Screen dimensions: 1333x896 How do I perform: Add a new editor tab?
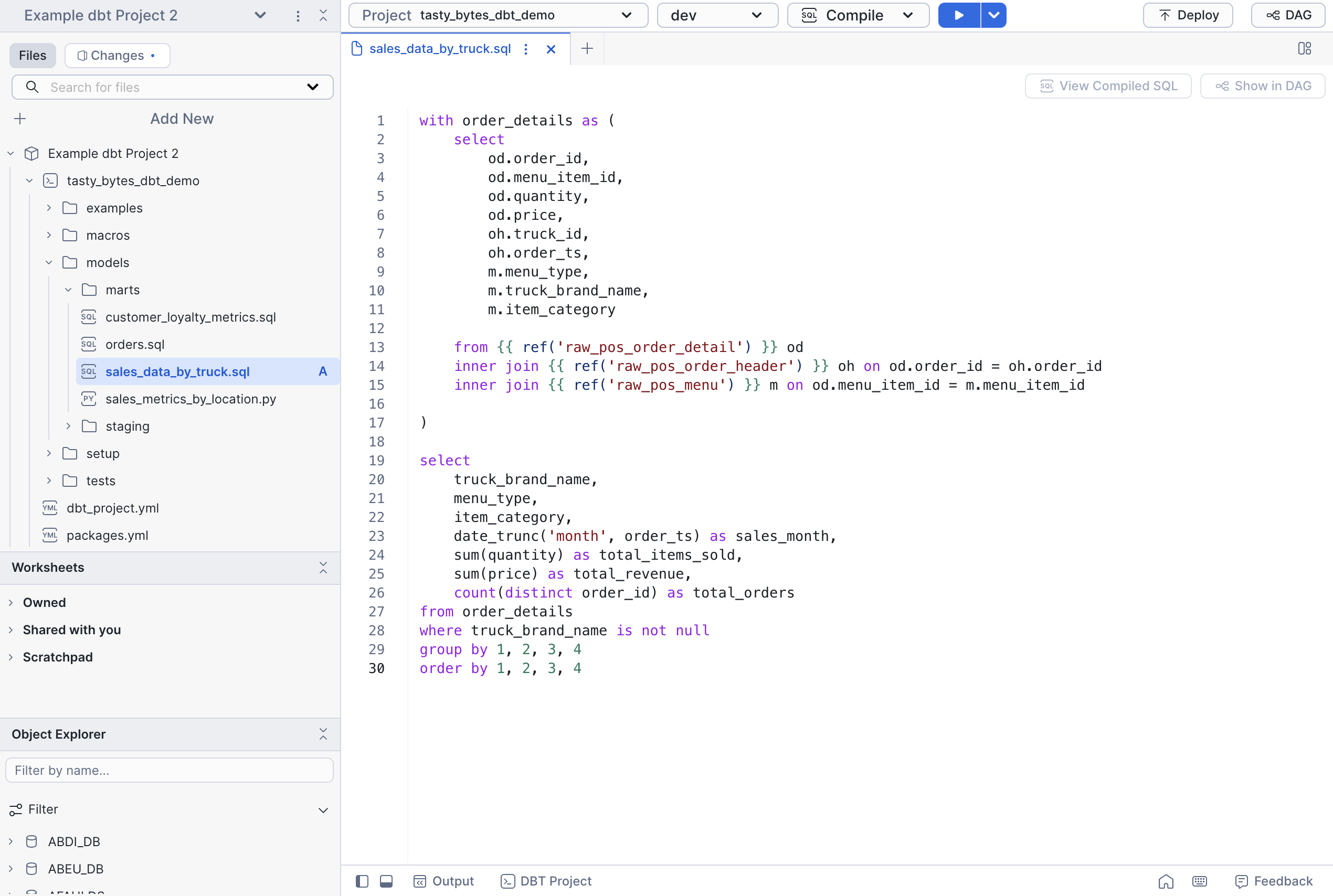click(587, 49)
